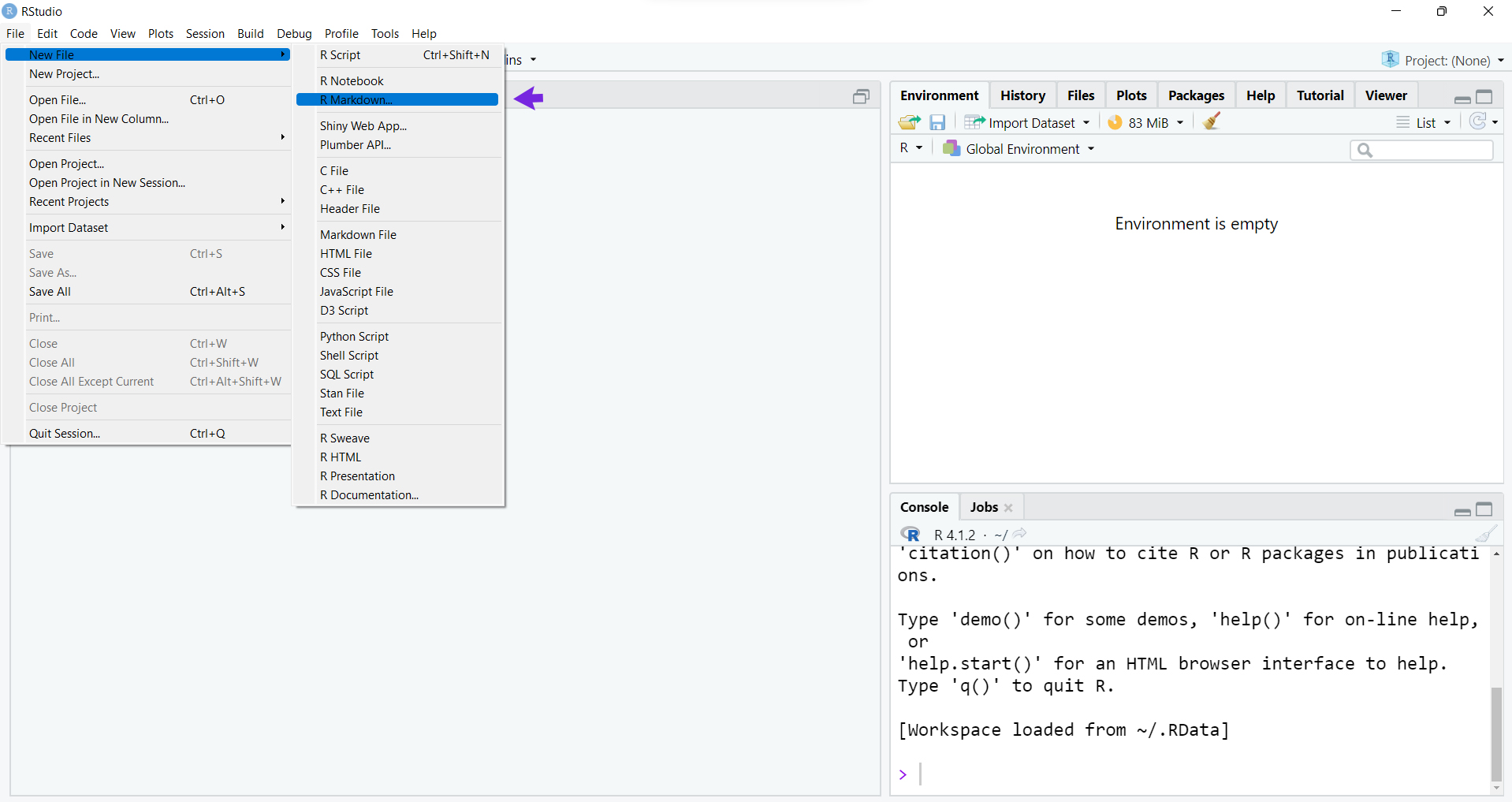Viewport: 1512px width, 802px height.
Task: Open the Import Dataset dropdown arrow
Action: pos(1086,123)
